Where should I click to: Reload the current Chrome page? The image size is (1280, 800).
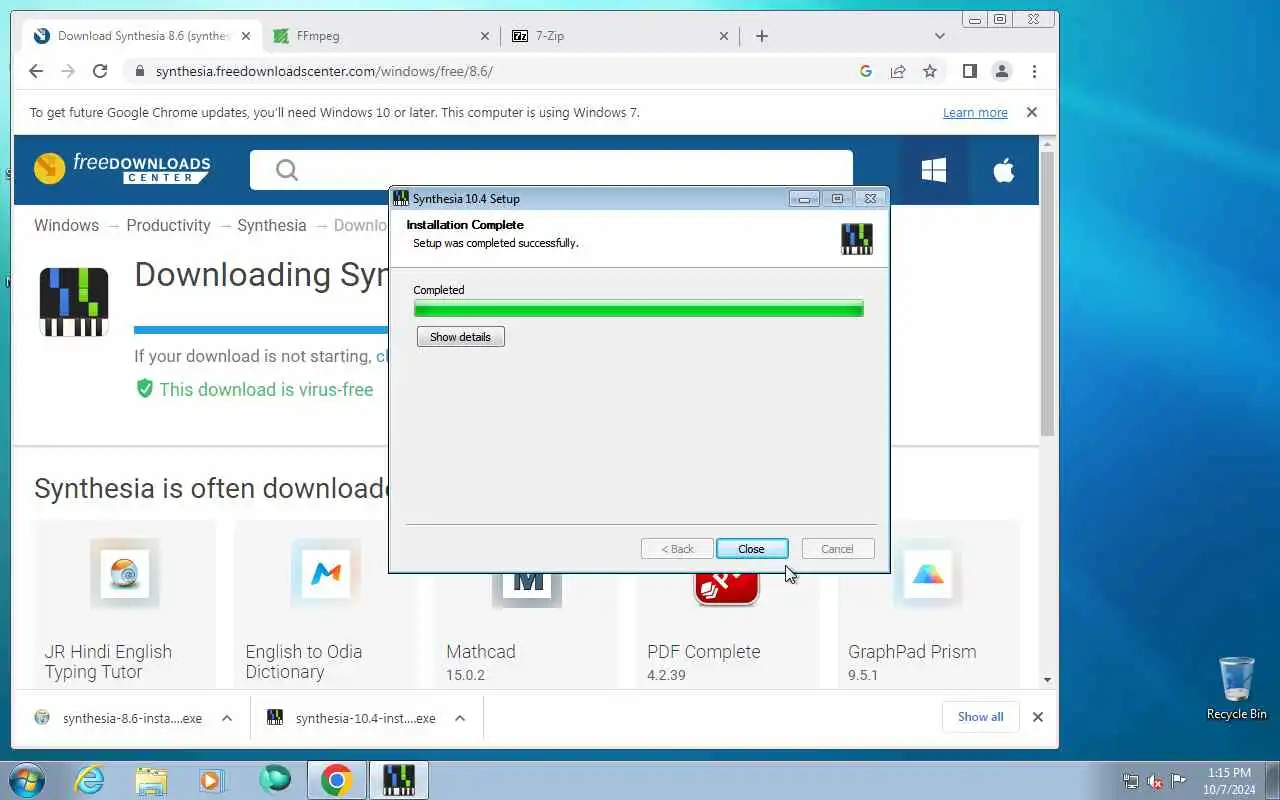[100, 71]
